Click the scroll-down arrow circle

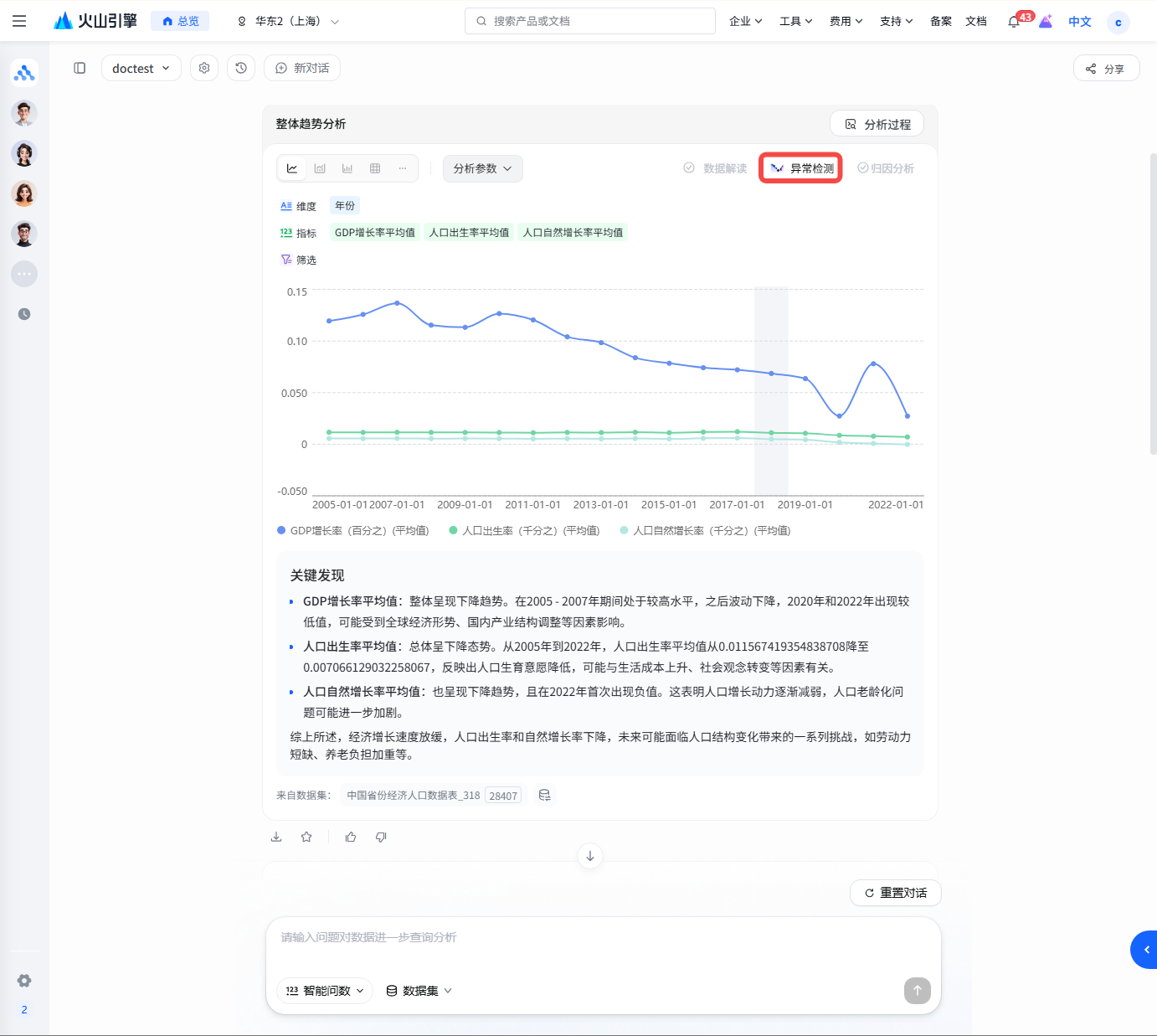tap(590, 856)
